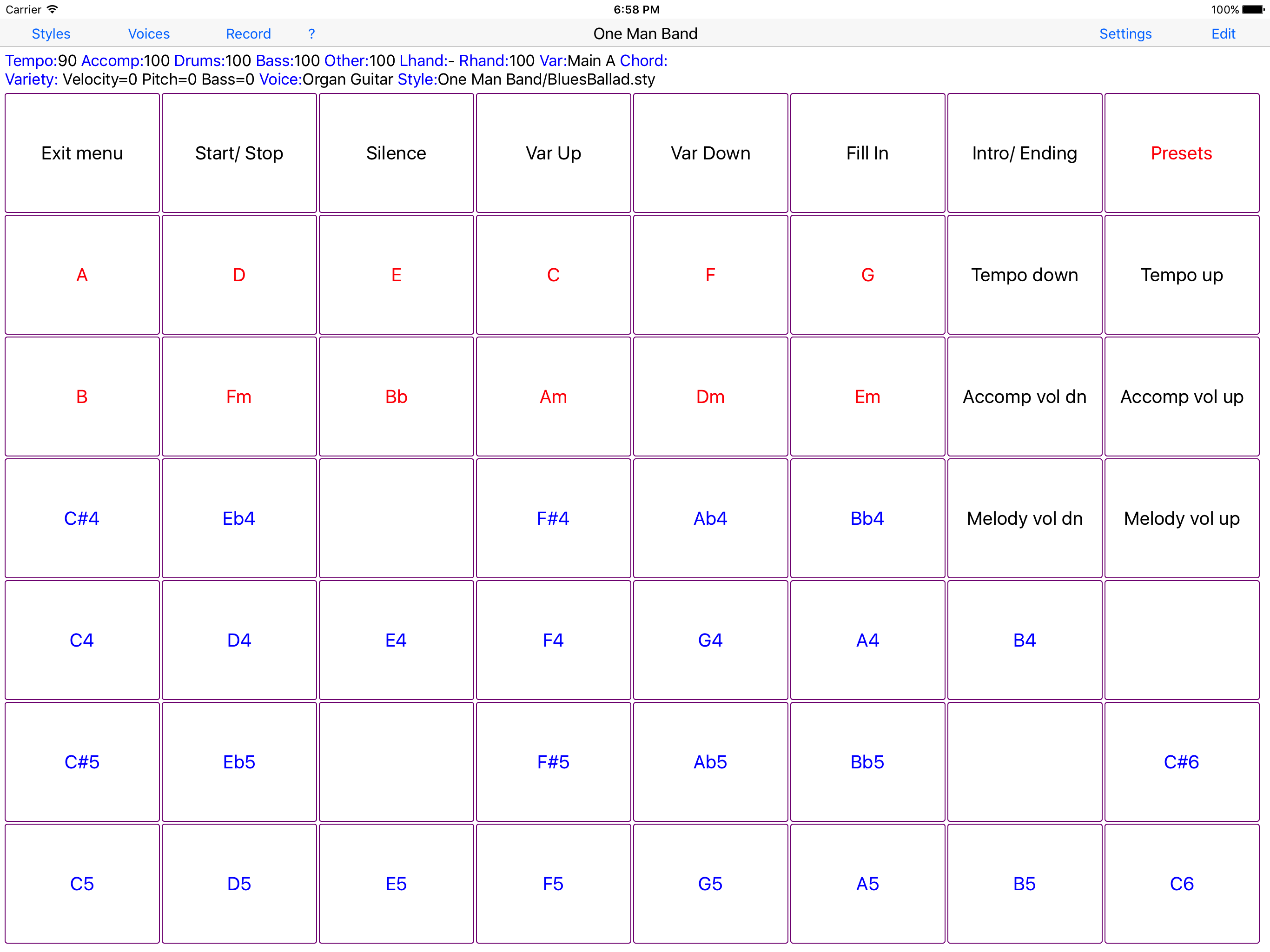Viewport: 1270px width, 952px height.
Task: Play the G5 note pad
Action: click(710, 884)
